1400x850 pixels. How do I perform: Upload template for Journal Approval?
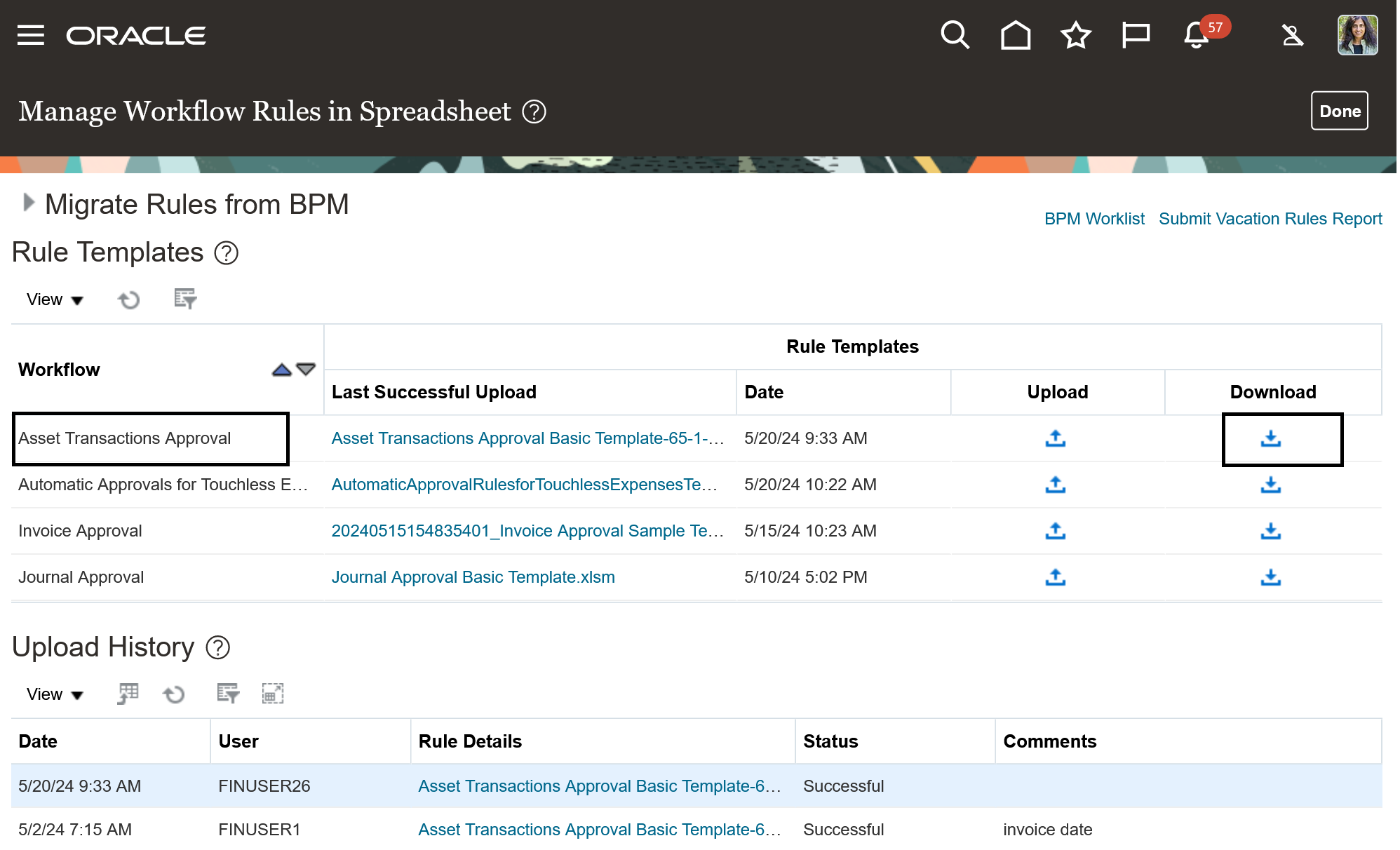click(1055, 577)
